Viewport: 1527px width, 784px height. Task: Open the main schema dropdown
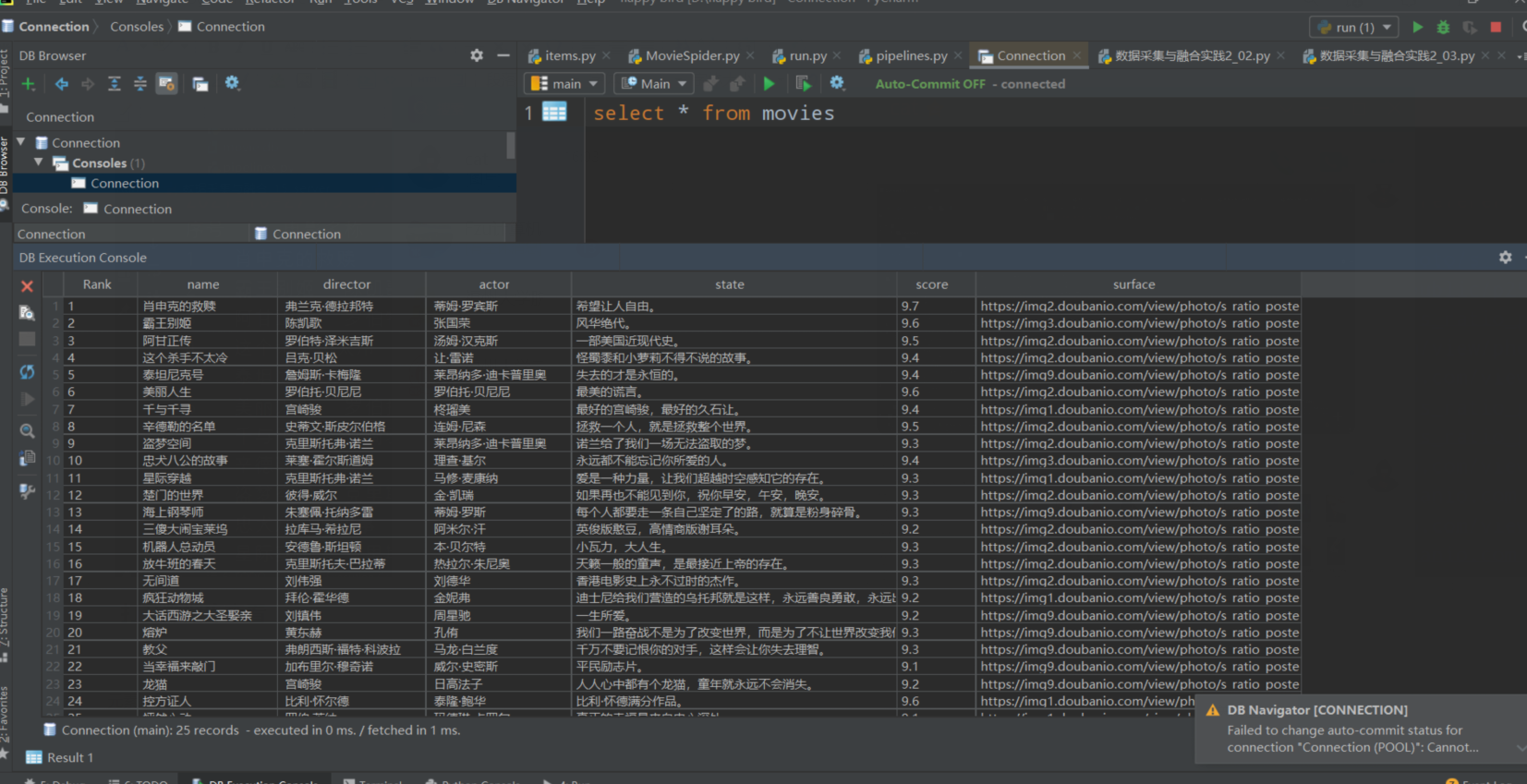click(564, 84)
